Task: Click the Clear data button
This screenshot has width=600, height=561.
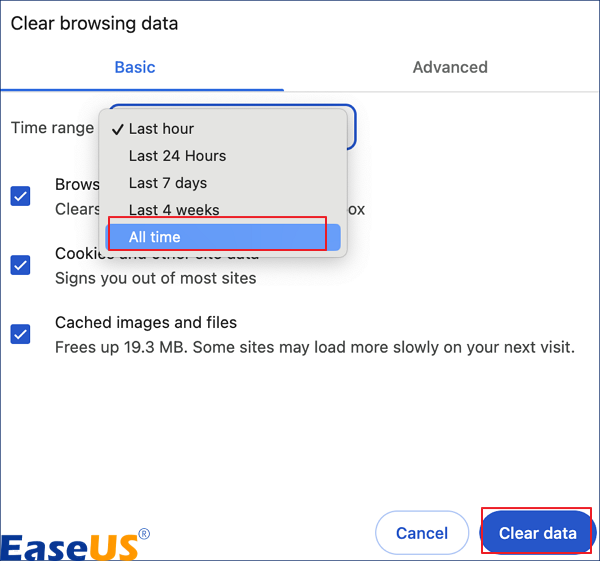Action: (x=537, y=533)
